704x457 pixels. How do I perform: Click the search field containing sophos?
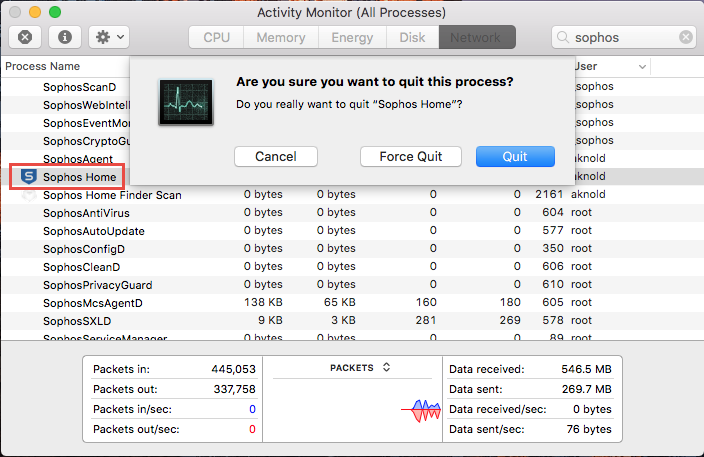(x=624, y=37)
